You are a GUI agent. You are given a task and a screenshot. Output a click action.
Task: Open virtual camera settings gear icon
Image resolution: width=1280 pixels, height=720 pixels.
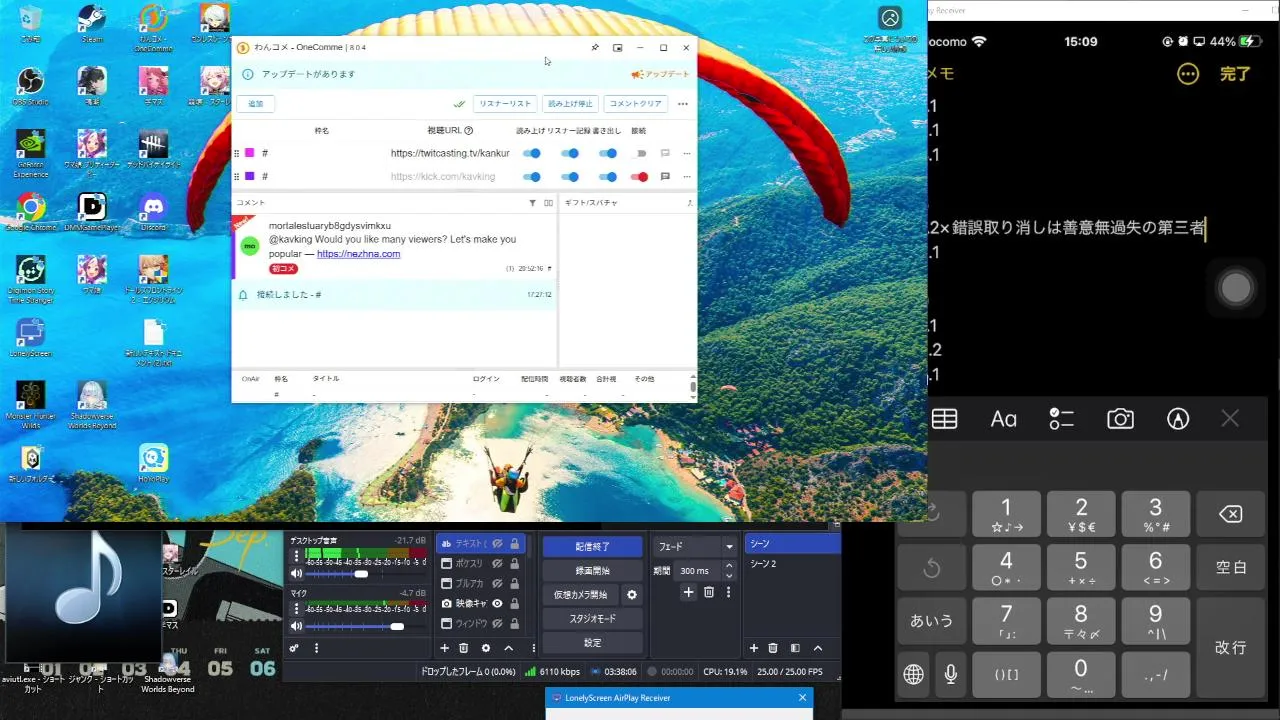[632, 595]
